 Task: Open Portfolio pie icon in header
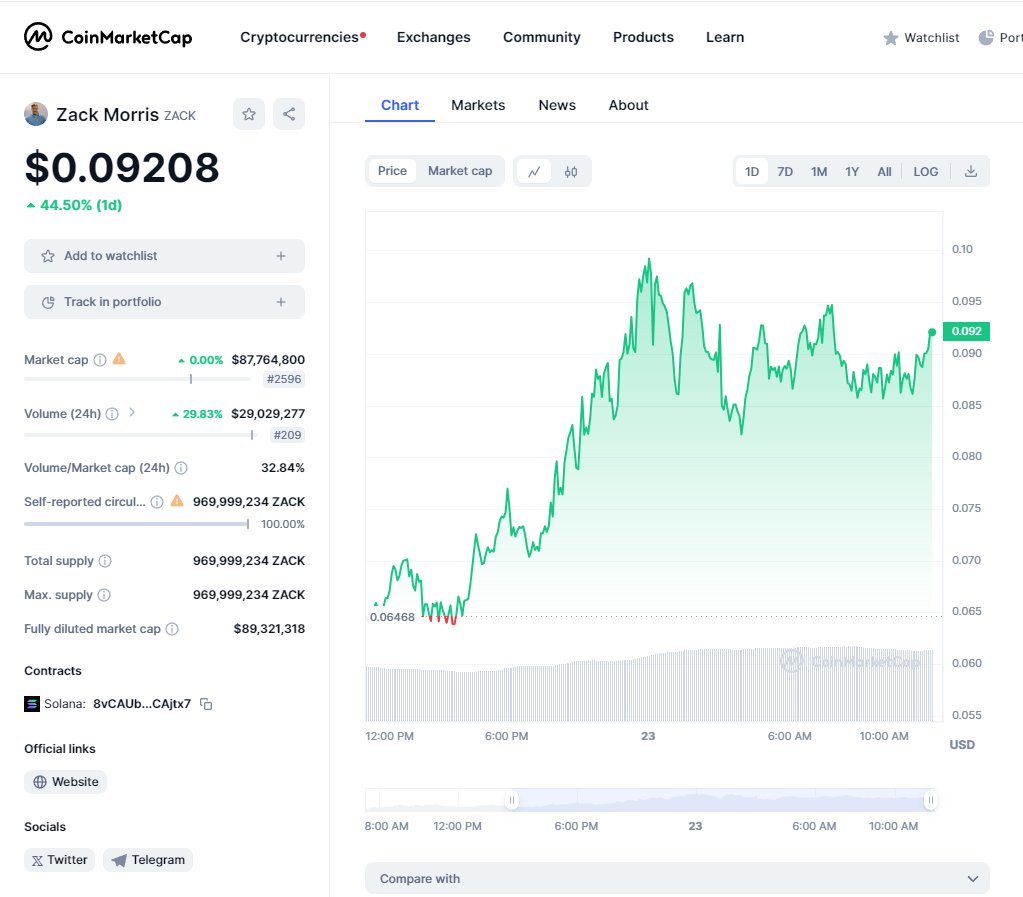click(986, 38)
